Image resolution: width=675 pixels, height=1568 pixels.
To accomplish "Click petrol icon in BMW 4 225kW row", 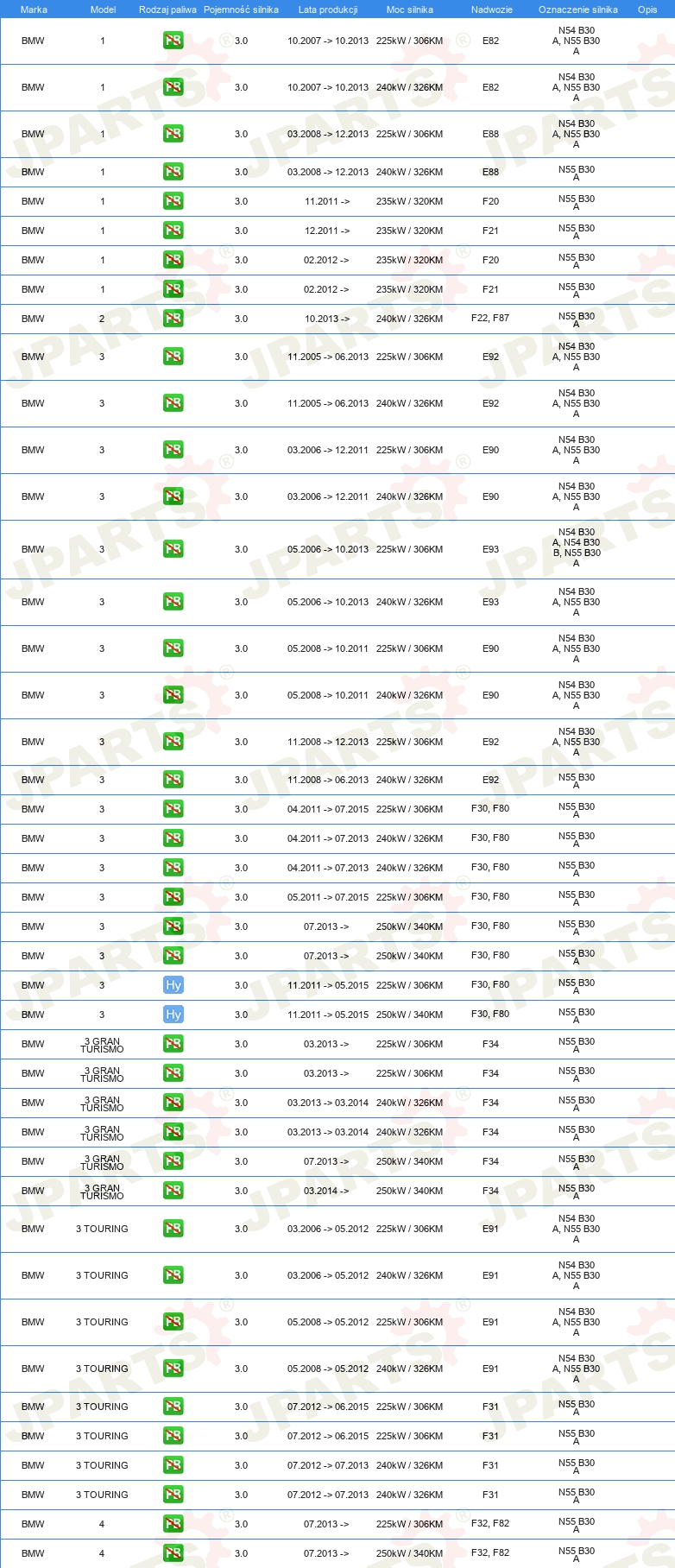I will point(173,1524).
